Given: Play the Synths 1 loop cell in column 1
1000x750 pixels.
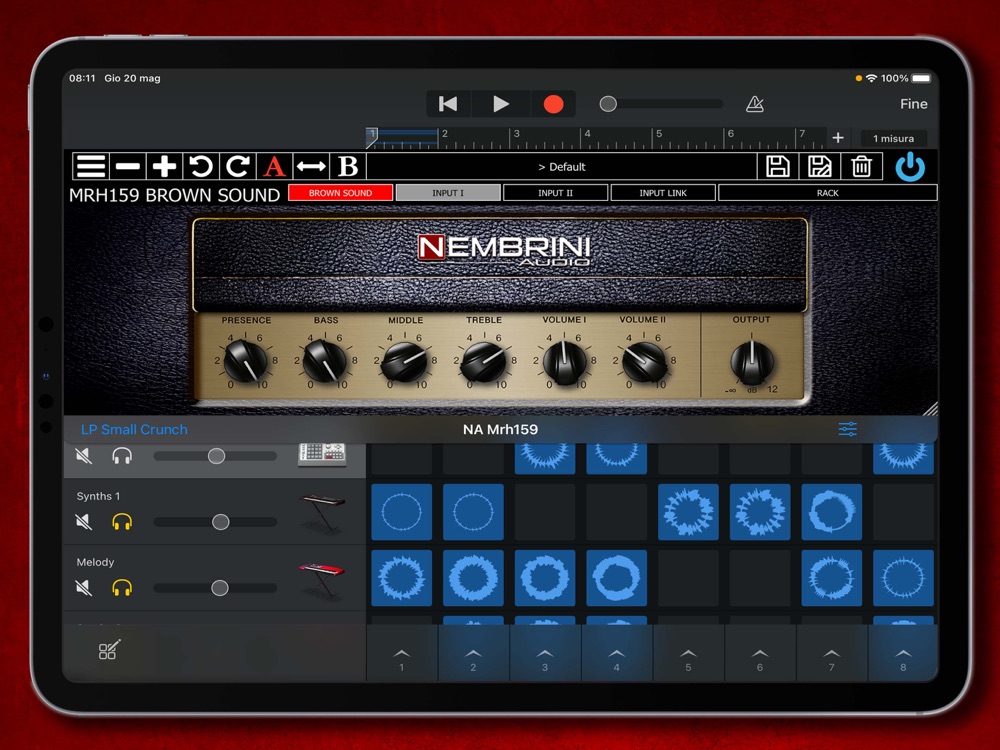Looking at the screenshot, I should tap(402, 511).
